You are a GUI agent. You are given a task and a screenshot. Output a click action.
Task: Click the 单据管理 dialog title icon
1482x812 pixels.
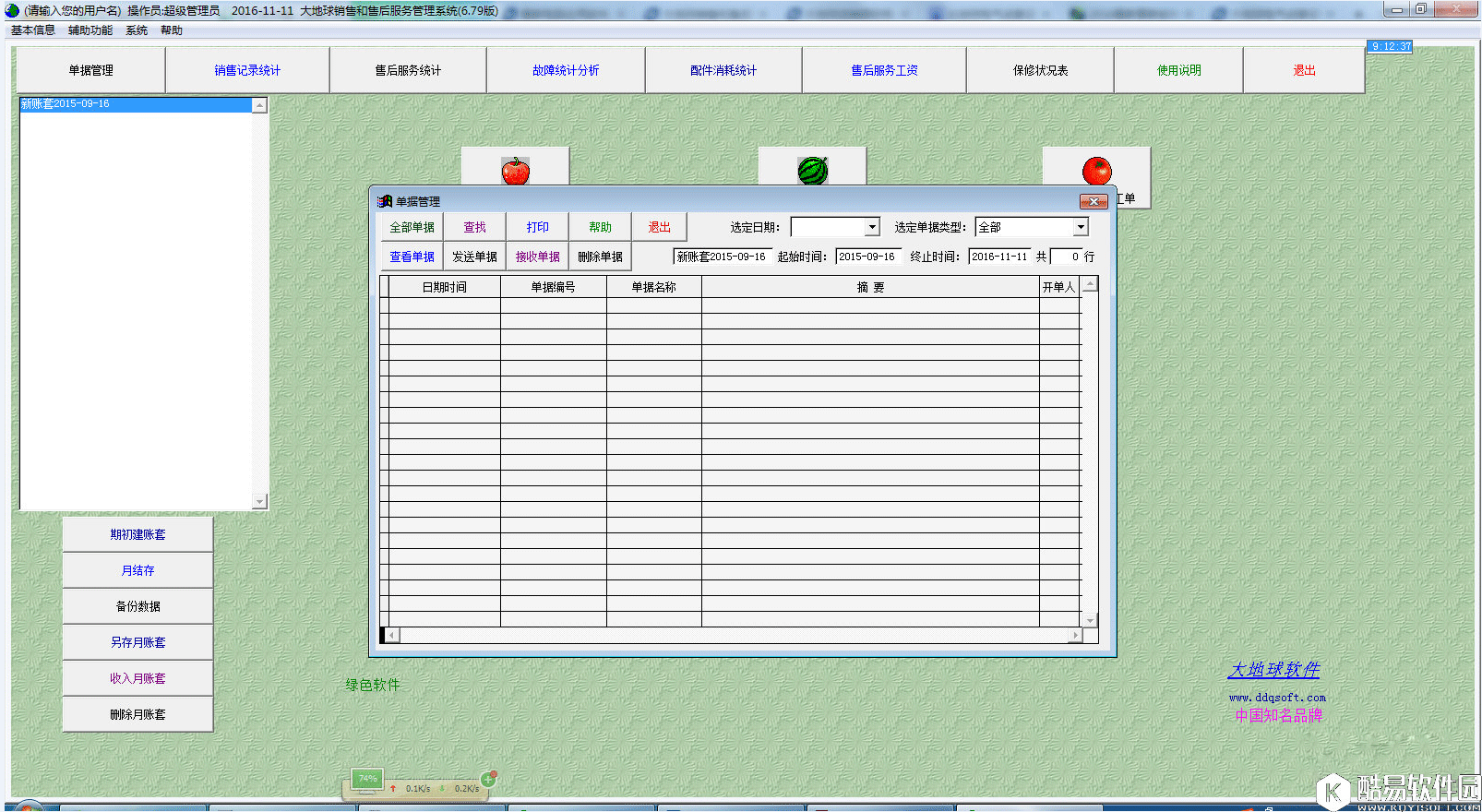coord(385,201)
